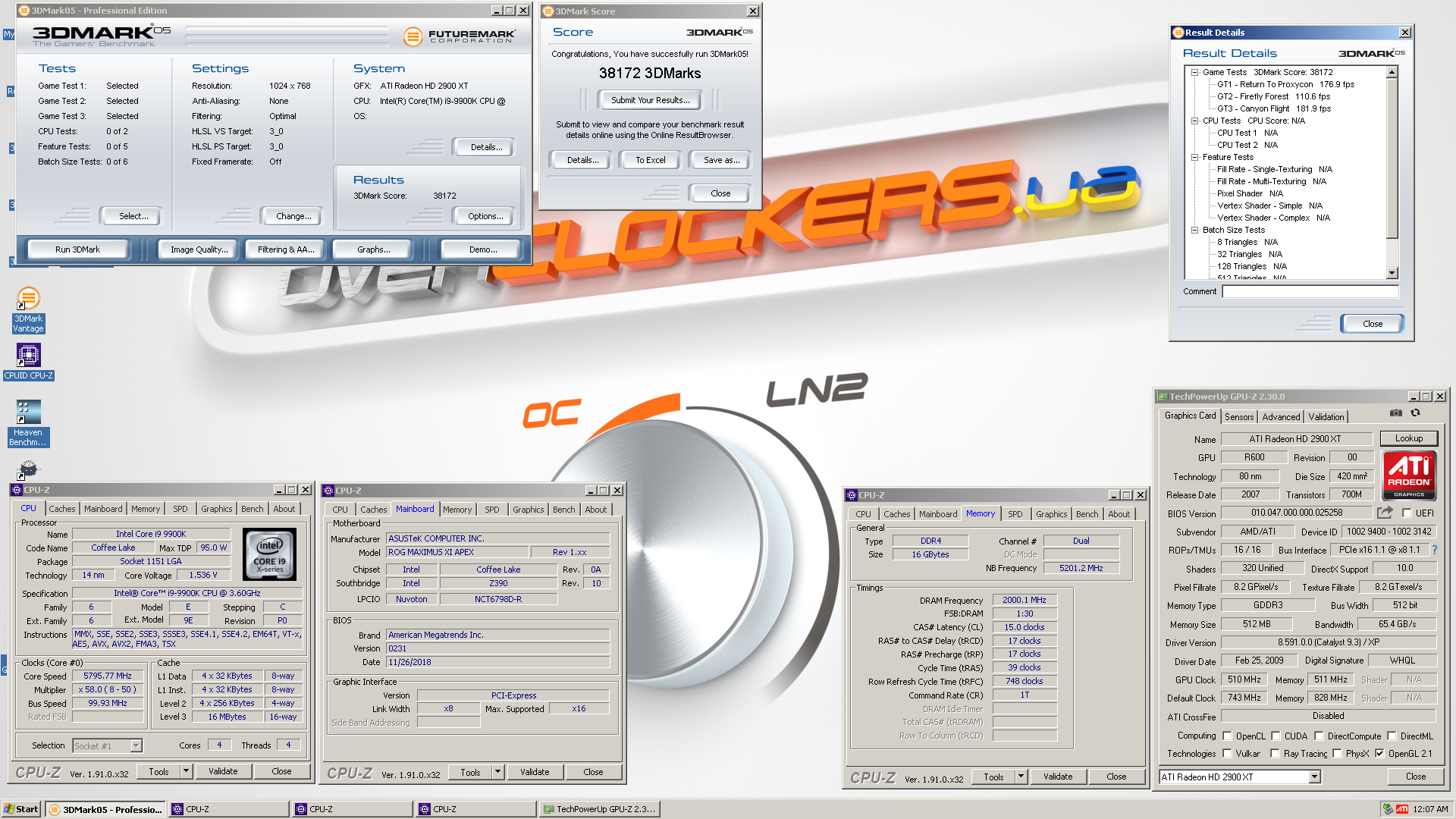Toggle the PhysX checkbox

1337,754
